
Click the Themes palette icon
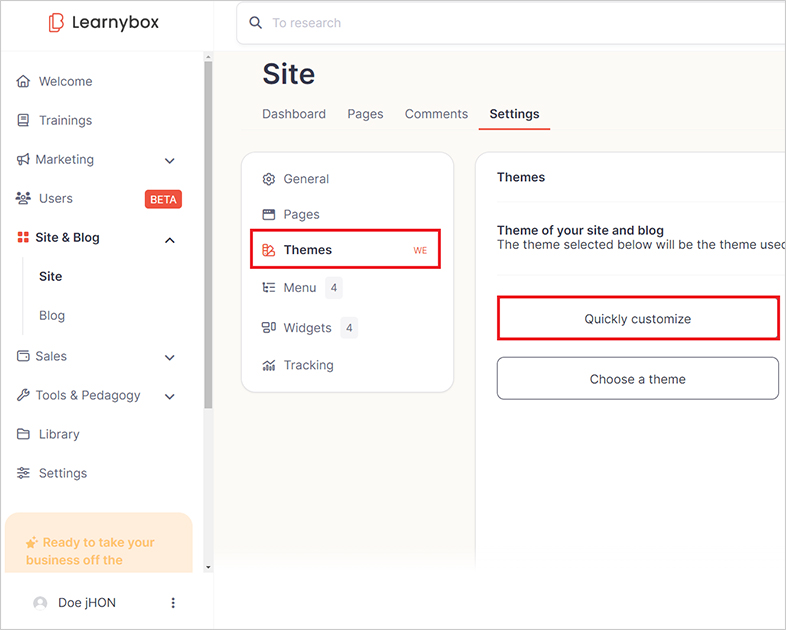pos(269,250)
